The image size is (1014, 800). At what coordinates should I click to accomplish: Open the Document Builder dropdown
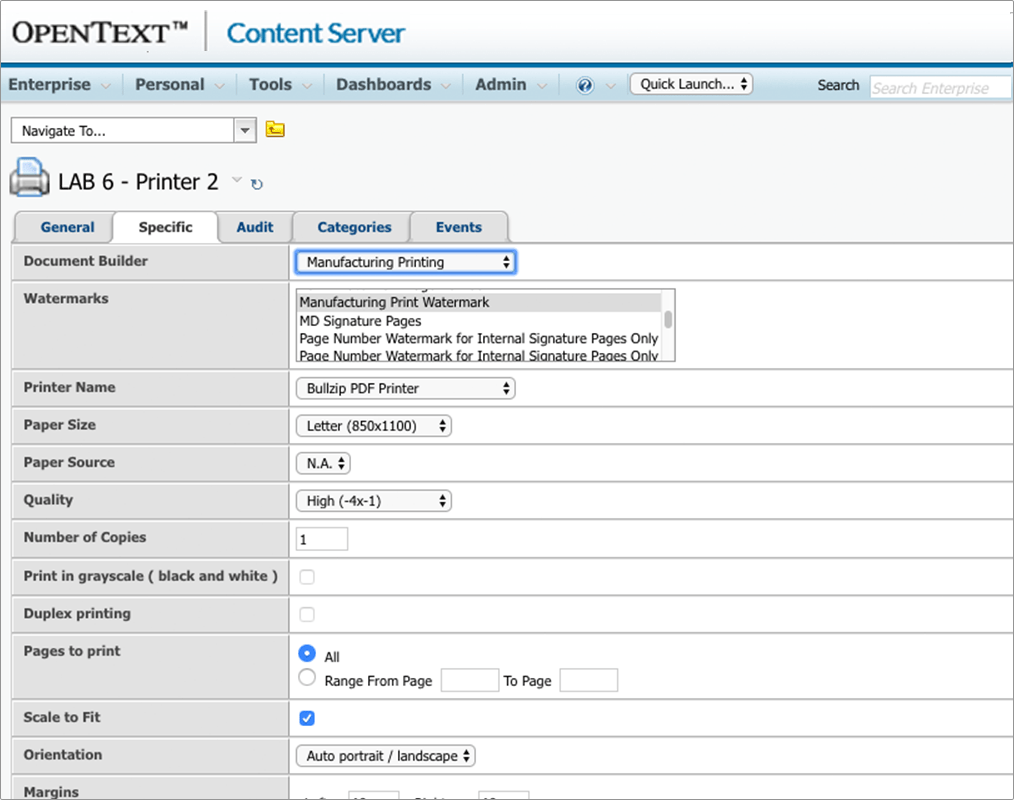[405, 262]
